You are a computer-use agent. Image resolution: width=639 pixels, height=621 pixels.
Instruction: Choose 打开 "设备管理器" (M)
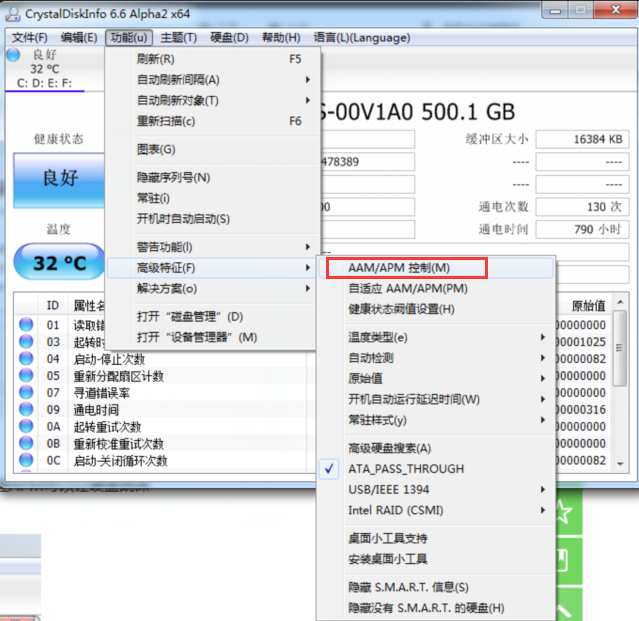[212, 337]
